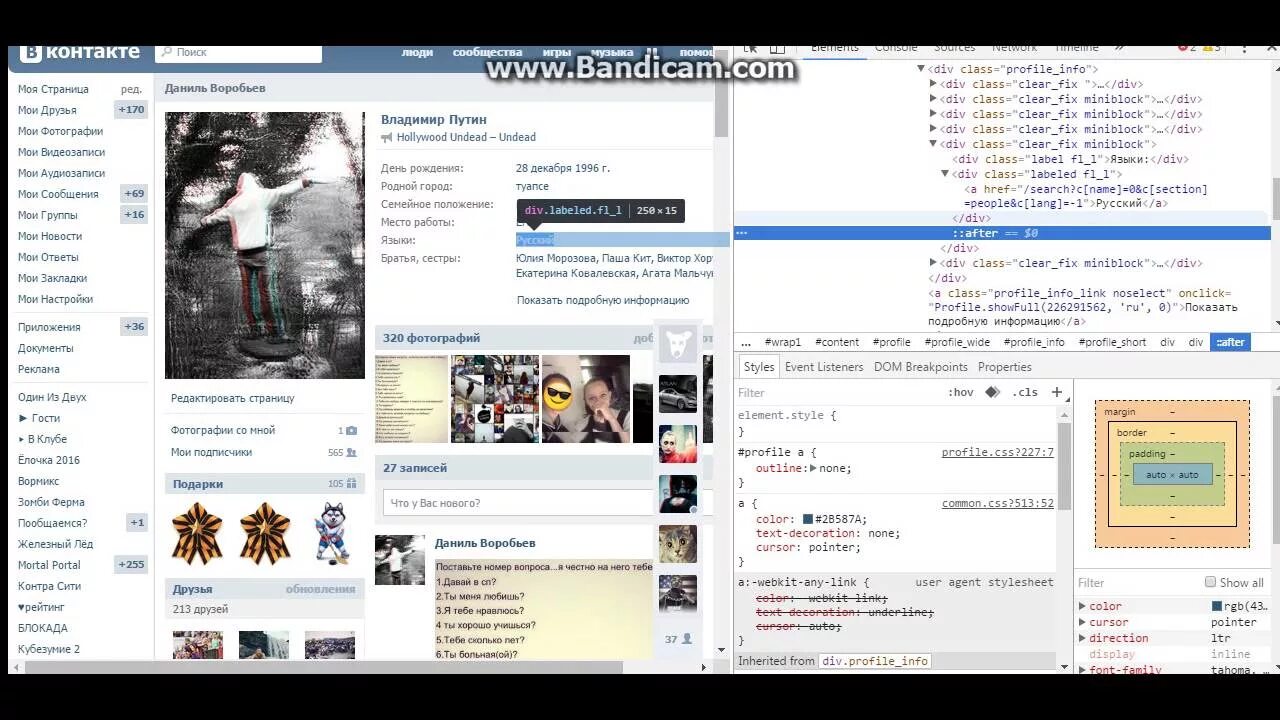Click the ::after breadcrumb item

pyautogui.click(x=1231, y=342)
